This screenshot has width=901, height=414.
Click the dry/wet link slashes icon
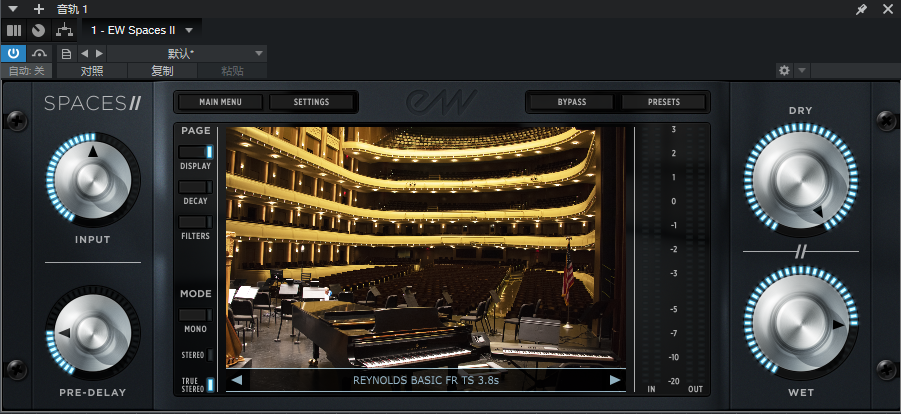click(801, 251)
